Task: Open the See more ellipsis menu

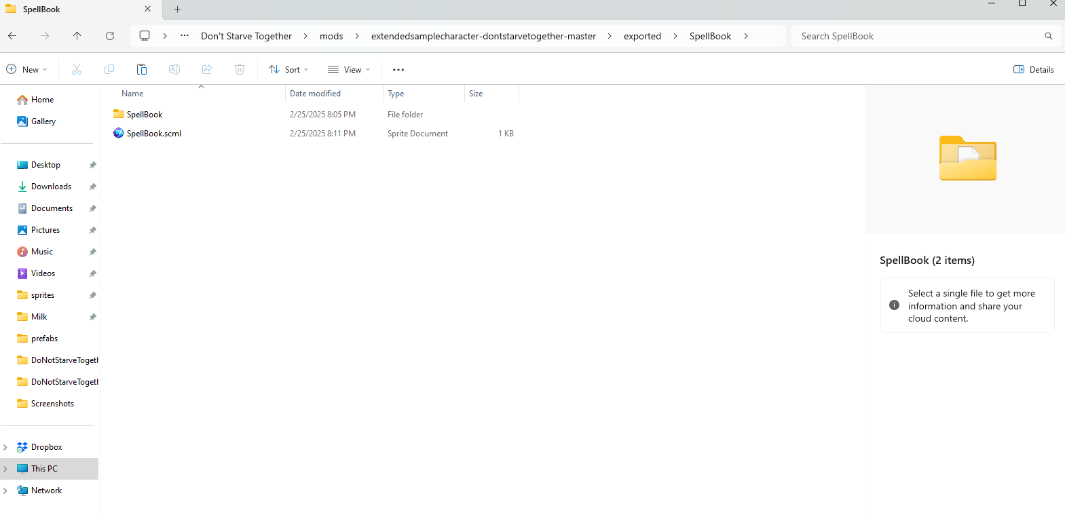Action: [398, 70]
